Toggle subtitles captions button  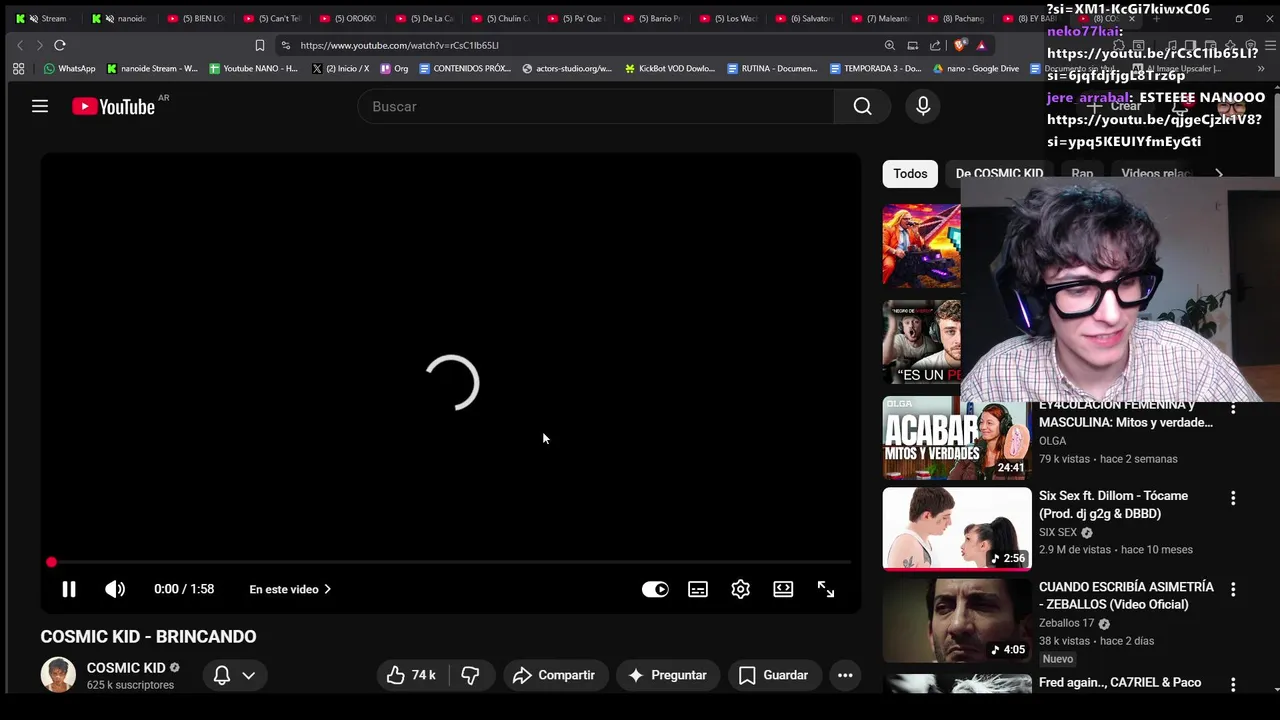pyautogui.click(x=698, y=589)
